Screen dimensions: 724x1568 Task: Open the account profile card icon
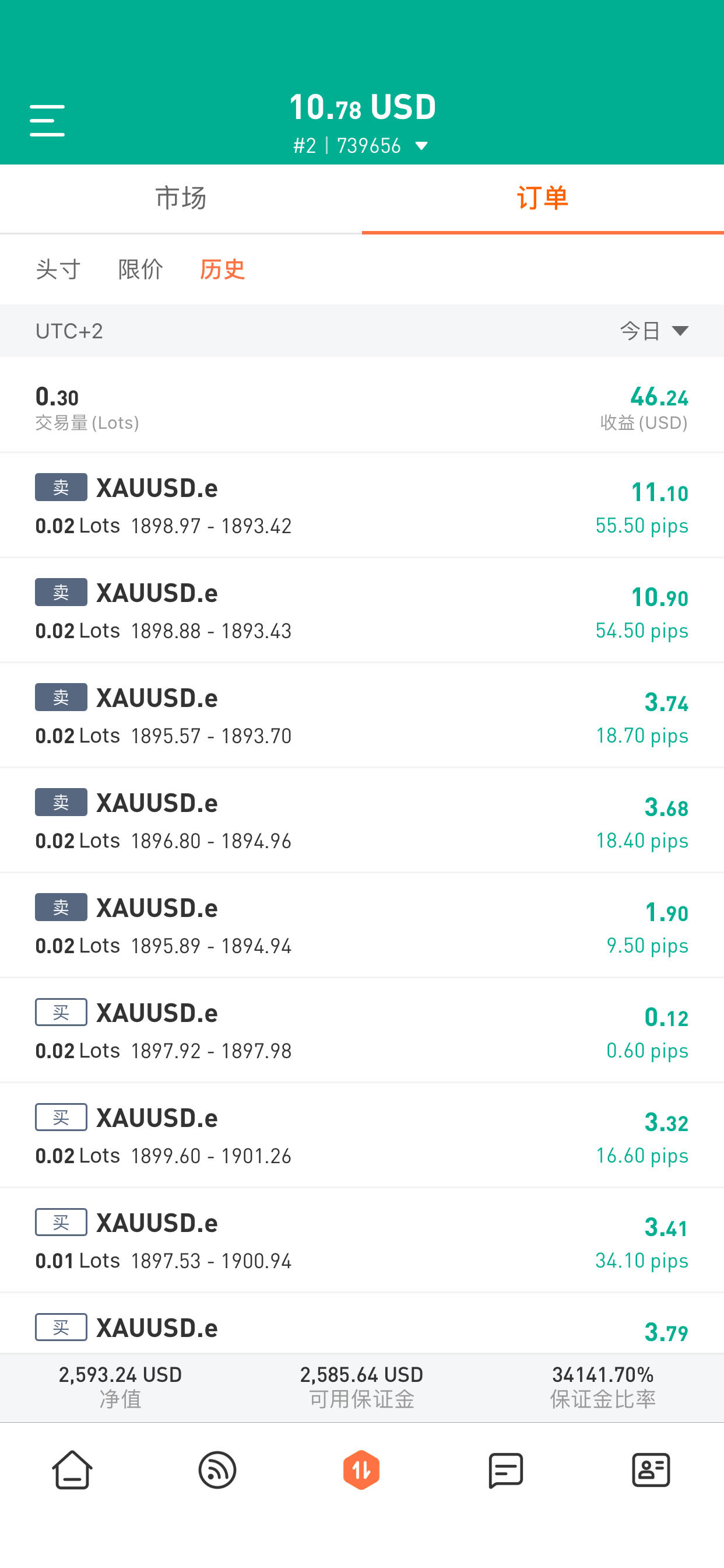(x=651, y=1469)
